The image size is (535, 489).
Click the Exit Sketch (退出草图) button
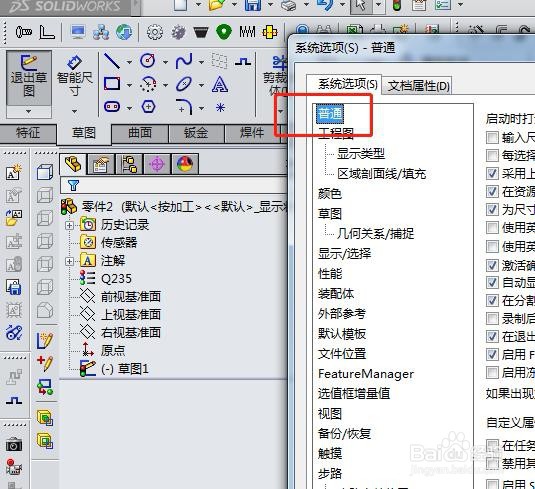pos(29,78)
